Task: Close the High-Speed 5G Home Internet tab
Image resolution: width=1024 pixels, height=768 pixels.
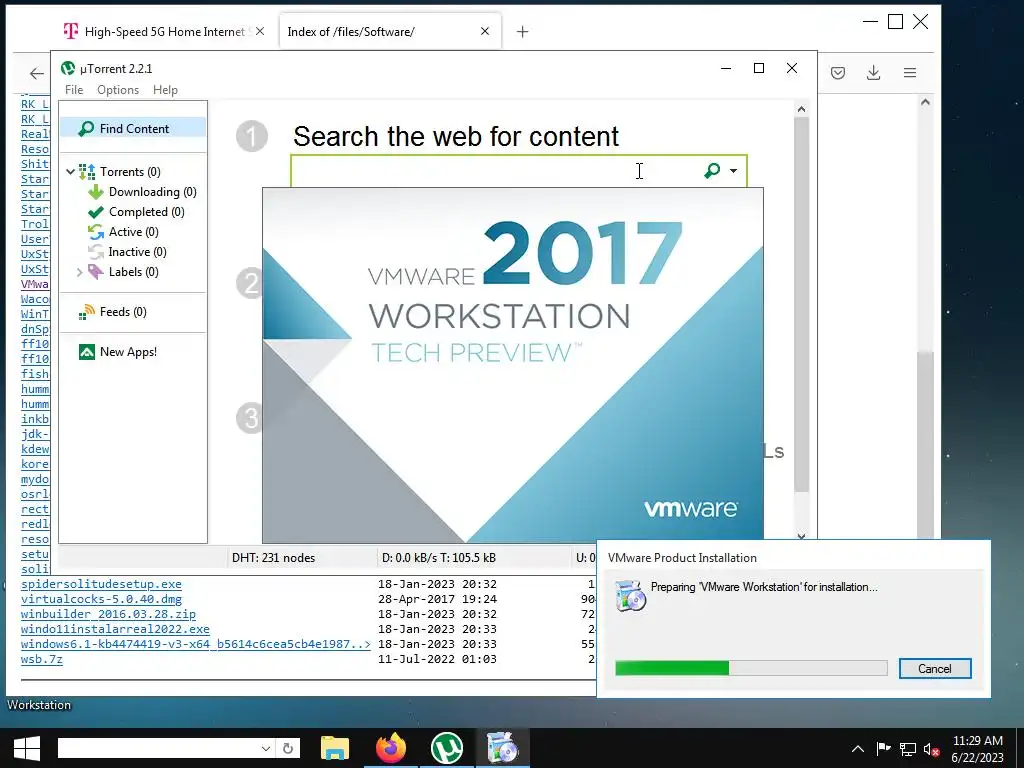Action: point(260,31)
